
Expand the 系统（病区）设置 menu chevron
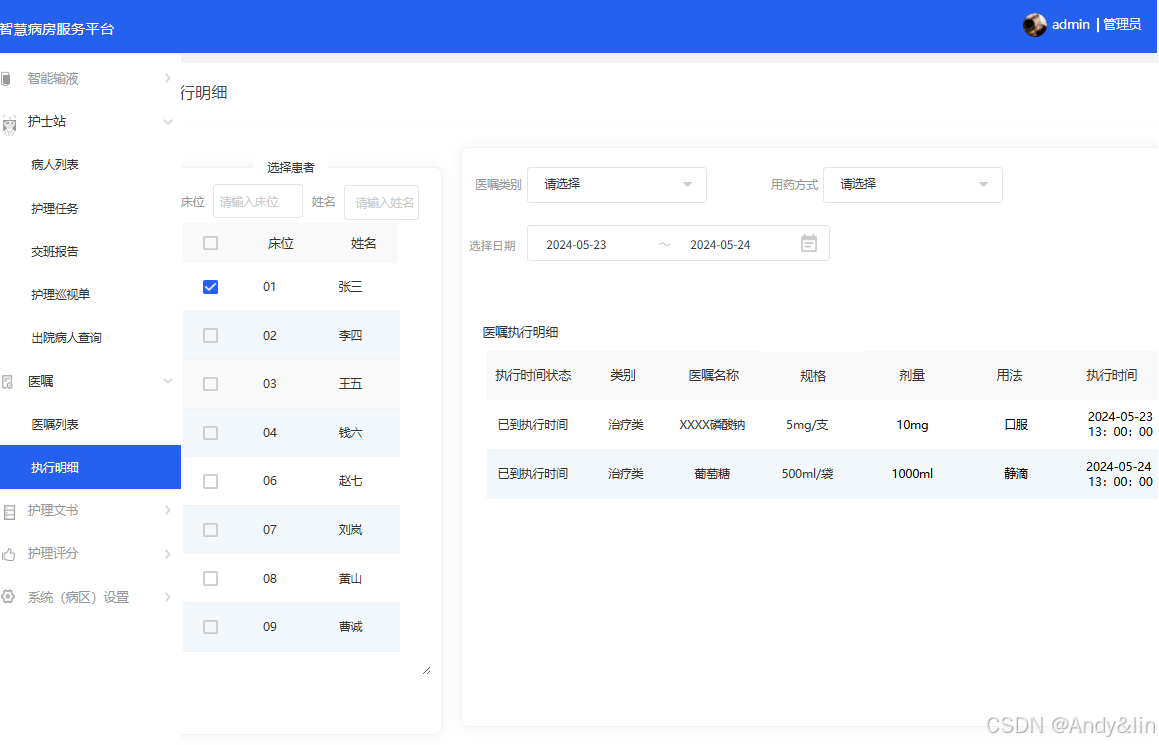[x=168, y=596]
